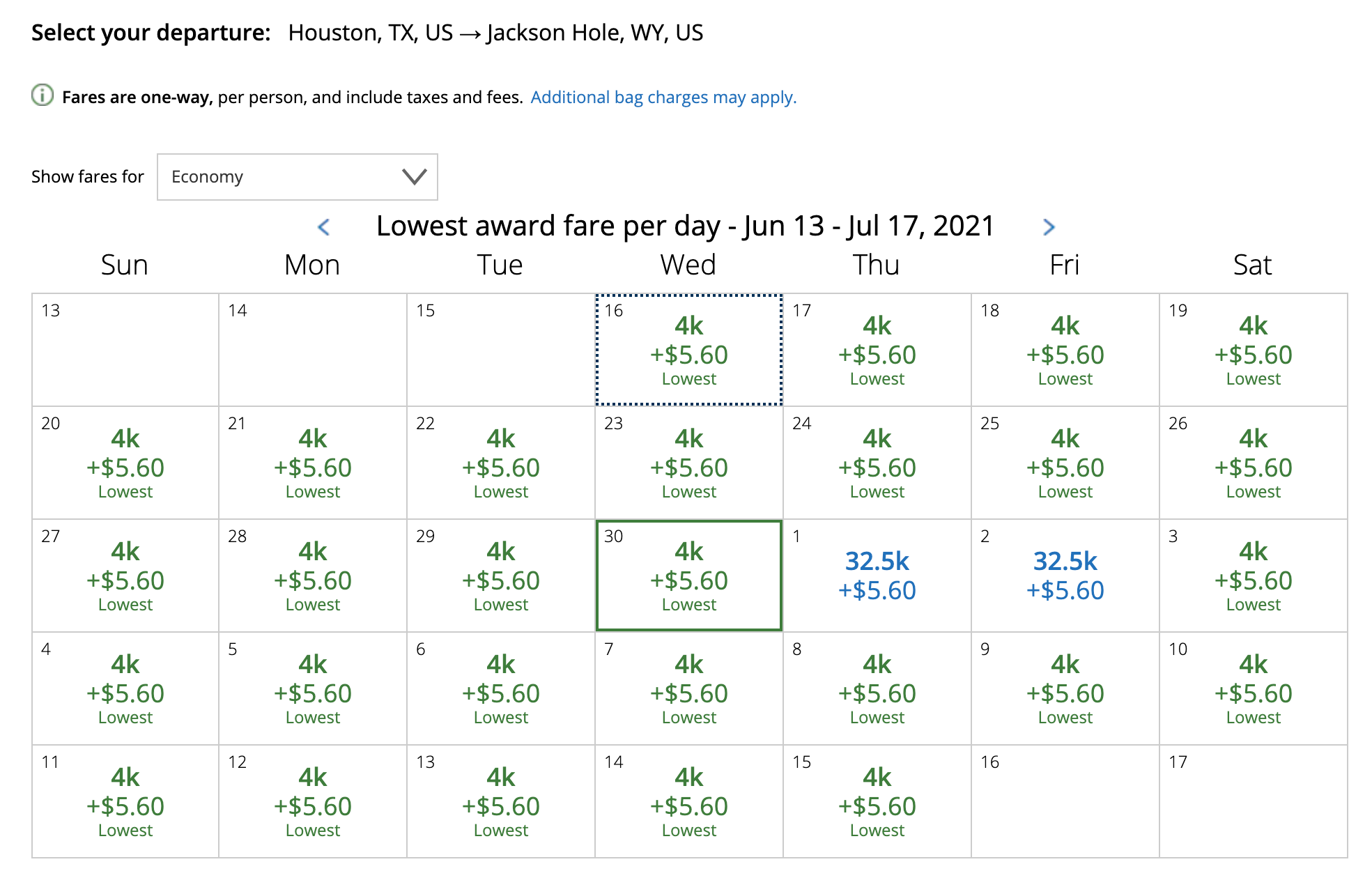Pick the June 20 Sunday fare

(125, 463)
